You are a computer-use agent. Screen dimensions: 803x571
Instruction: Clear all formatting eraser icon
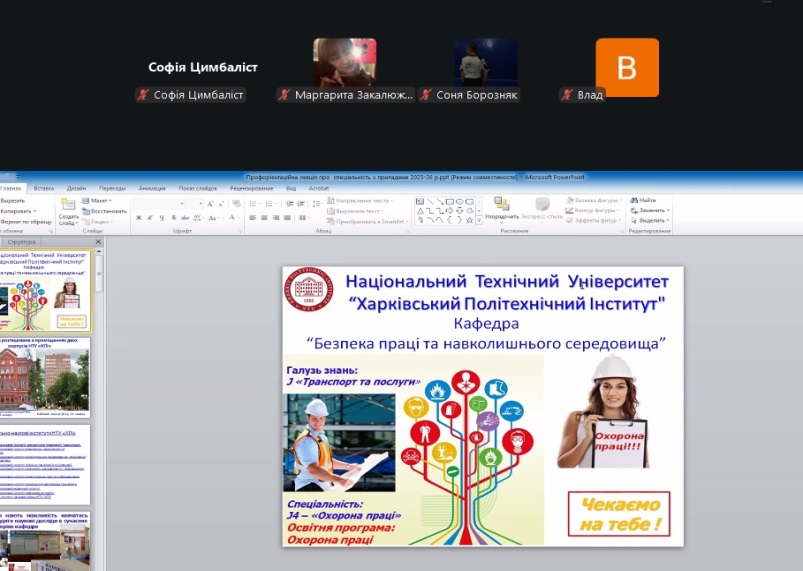tap(236, 204)
